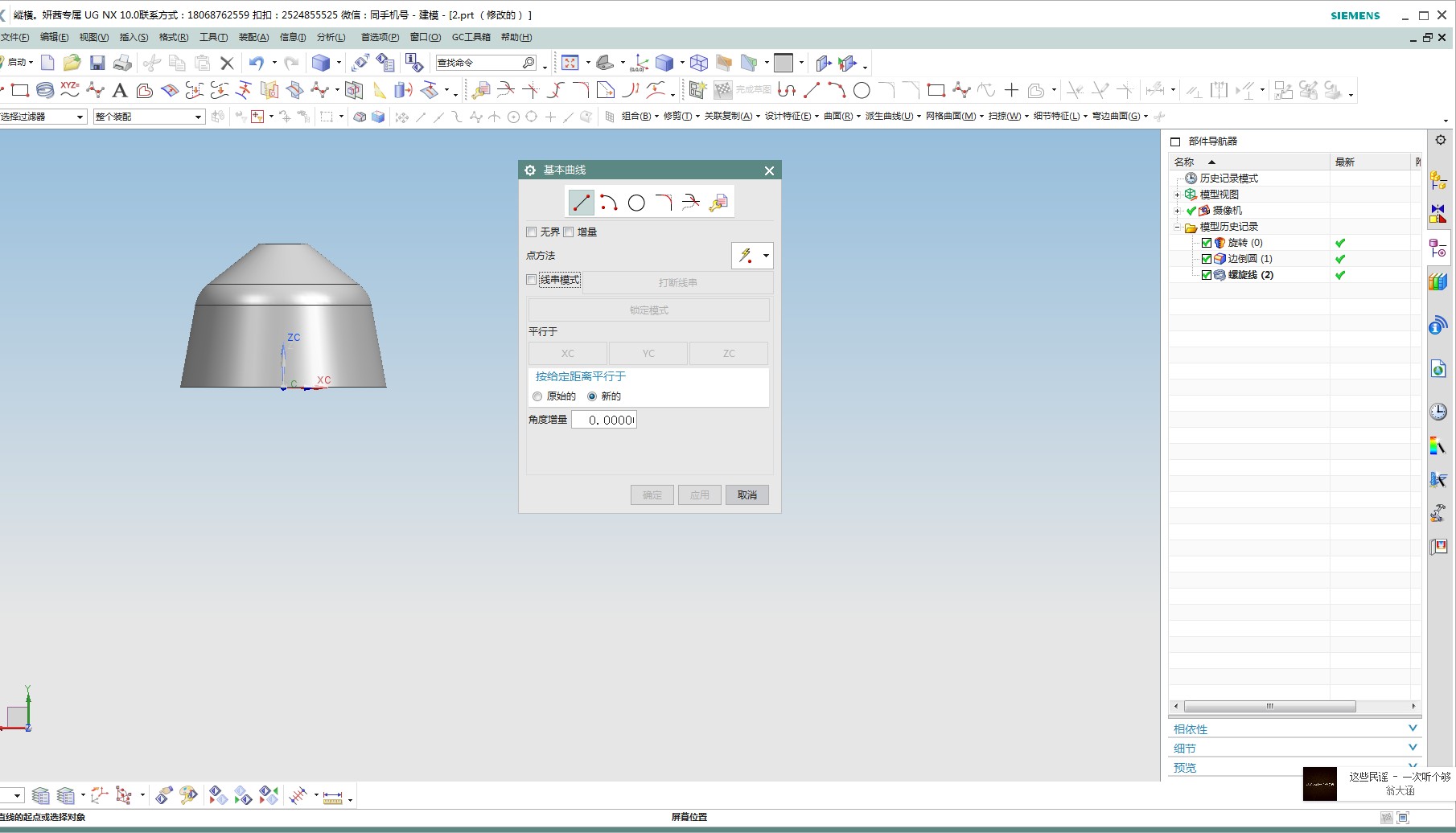Enable the 无界 (Unbounded) checkbox

(531, 232)
